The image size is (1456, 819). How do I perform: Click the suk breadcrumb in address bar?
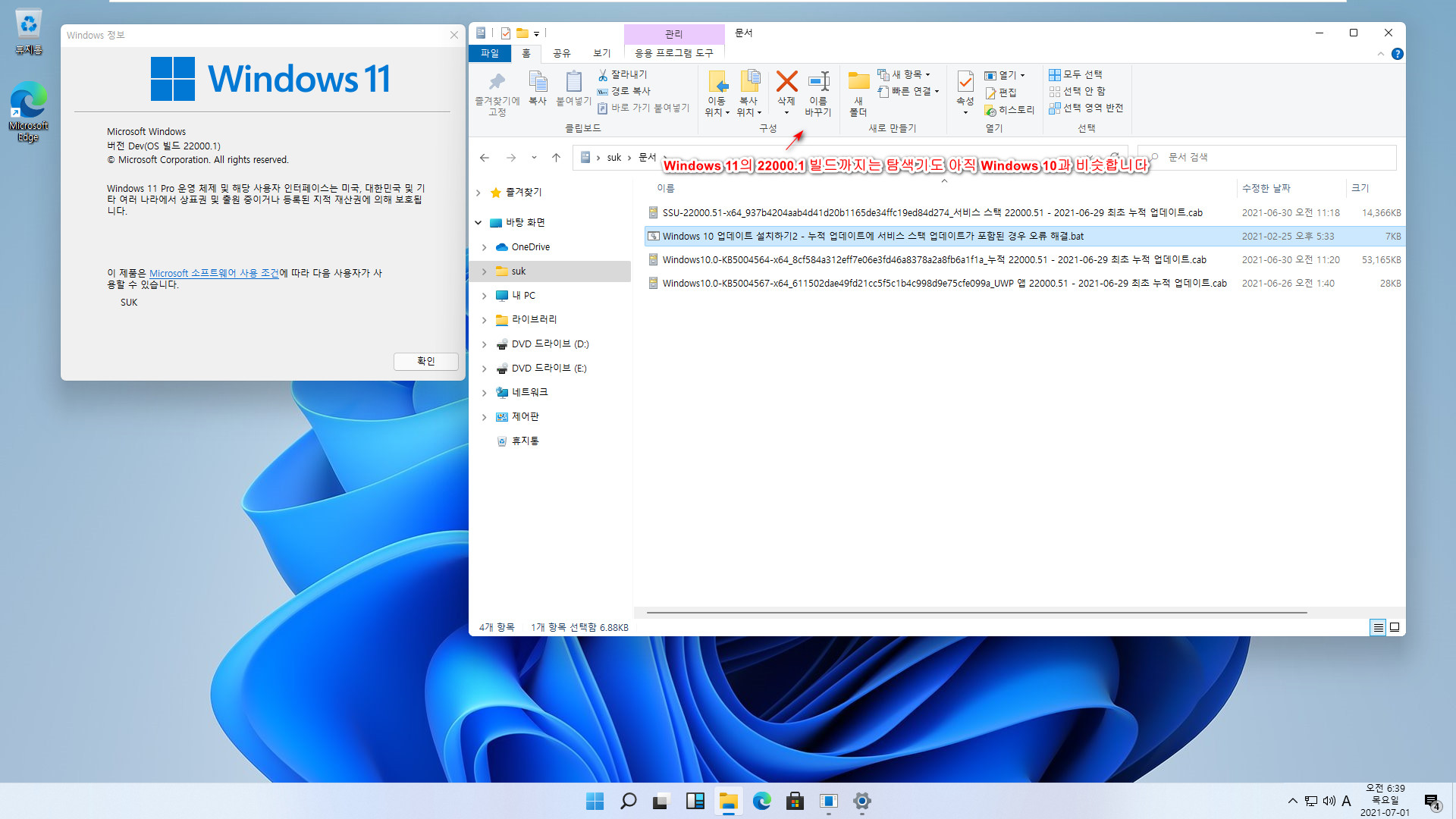[x=614, y=158]
